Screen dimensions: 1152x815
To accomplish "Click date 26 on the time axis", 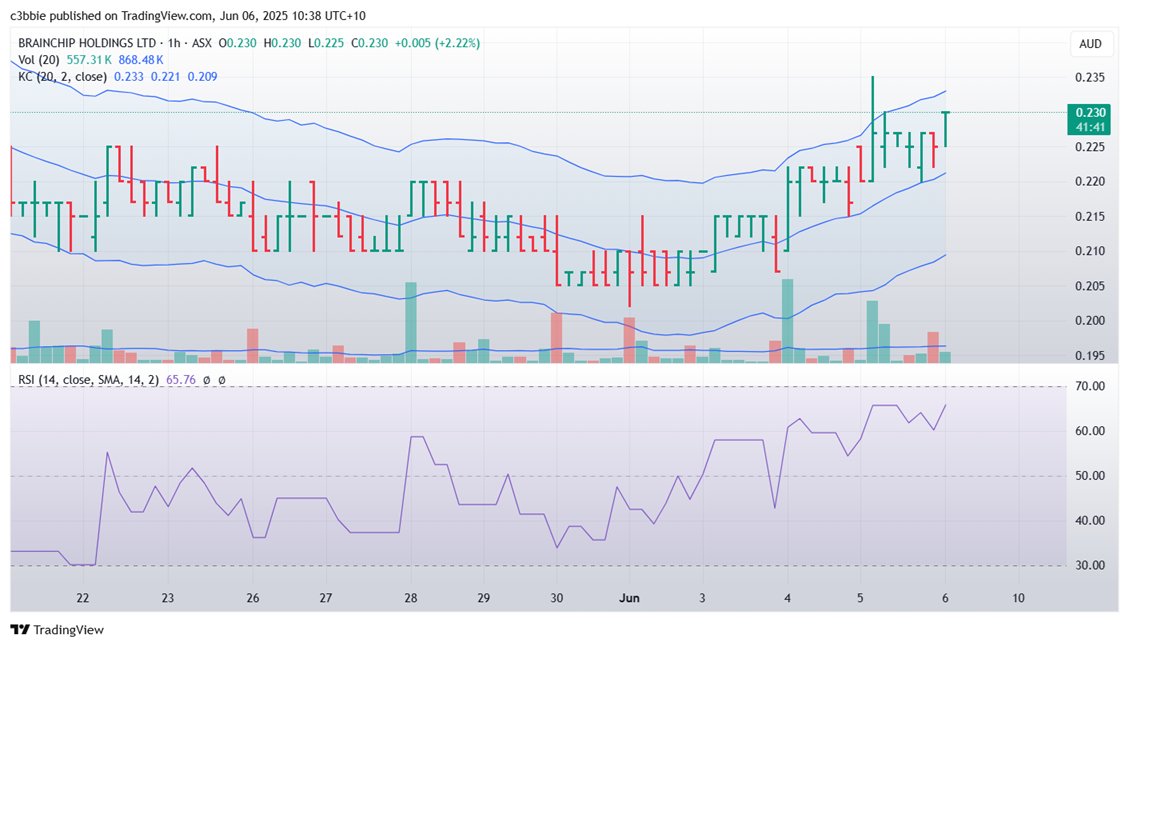I will coord(253,598).
